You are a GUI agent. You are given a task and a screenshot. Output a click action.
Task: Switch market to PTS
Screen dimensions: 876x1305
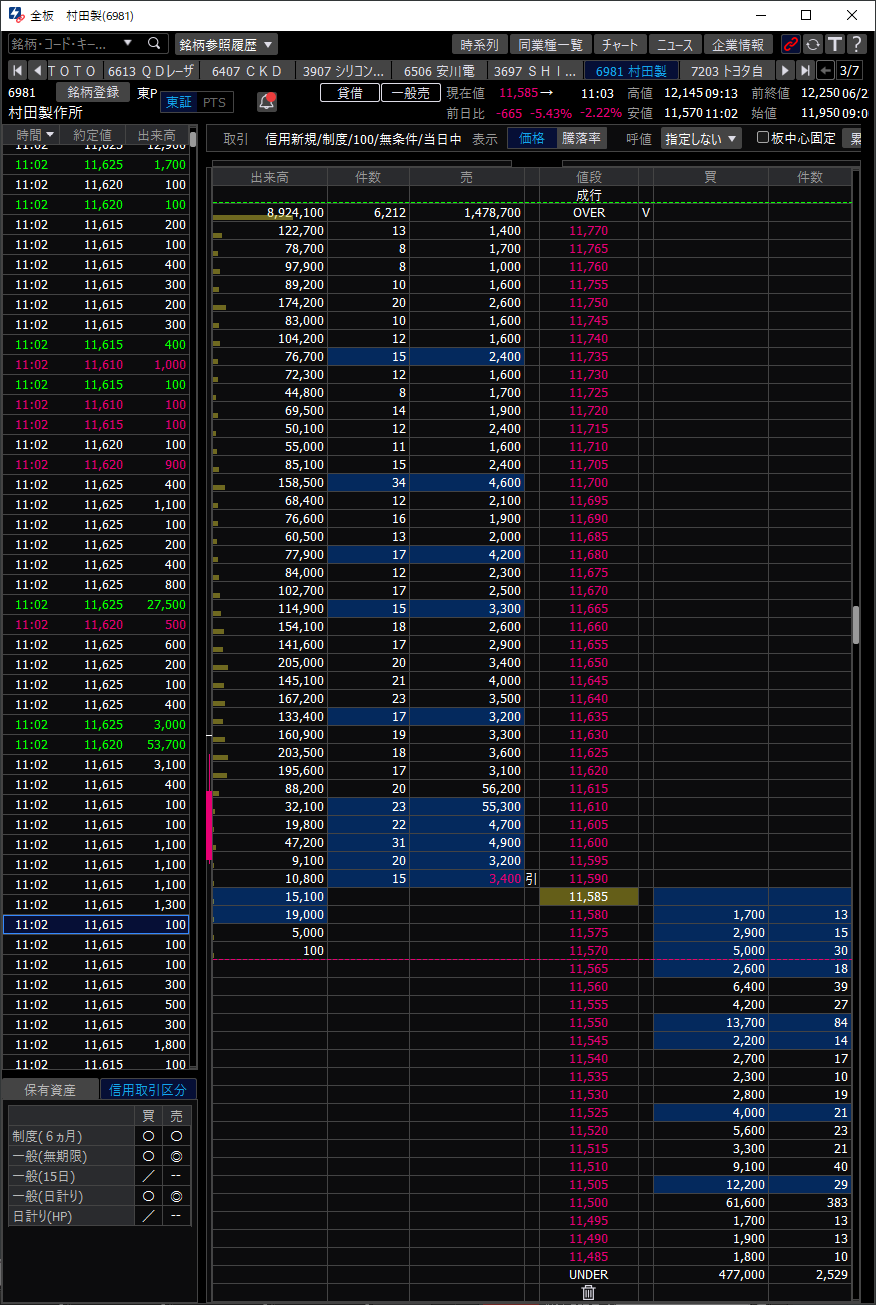[214, 102]
